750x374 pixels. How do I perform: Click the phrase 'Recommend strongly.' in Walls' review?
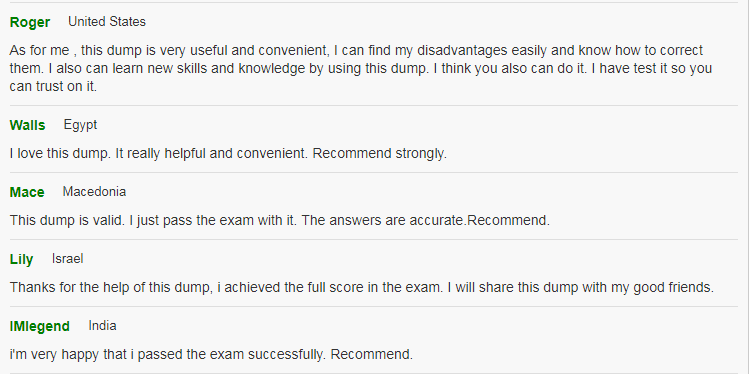(x=380, y=154)
